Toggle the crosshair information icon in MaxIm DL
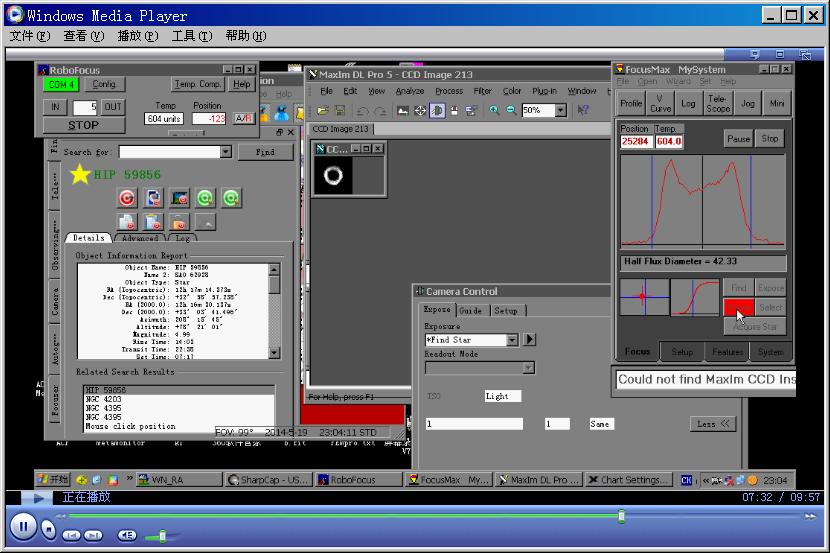The height and width of the screenshot is (553, 830). click(x=420, y=111)
